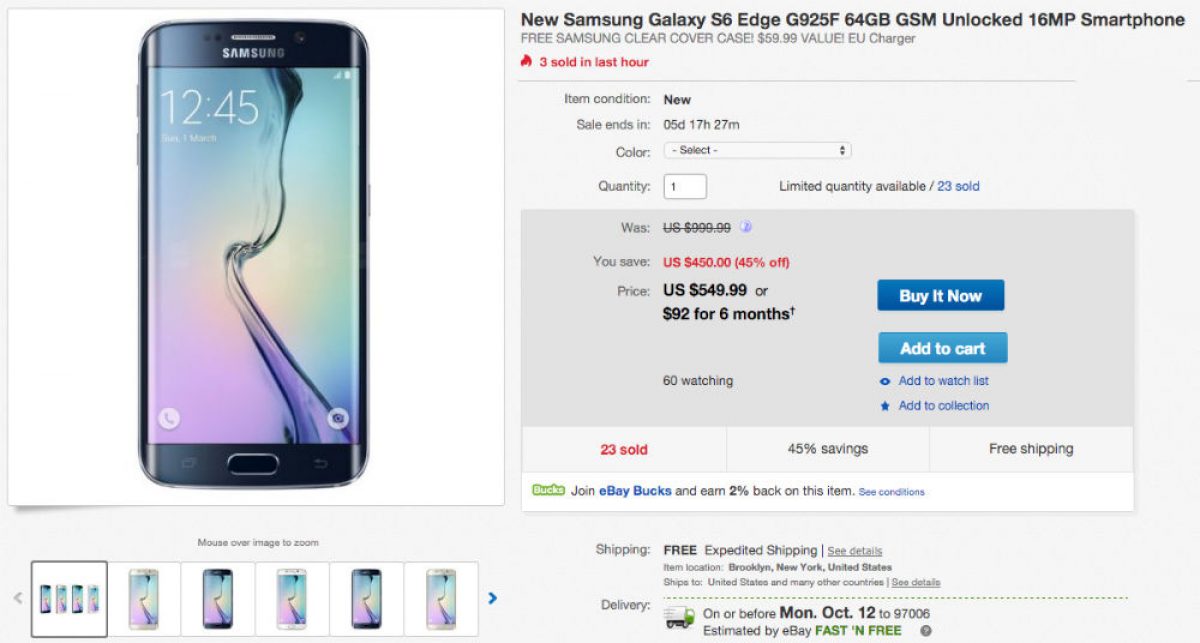Click the info circle next to FAST 'N FREE

[x=924, y=631]
